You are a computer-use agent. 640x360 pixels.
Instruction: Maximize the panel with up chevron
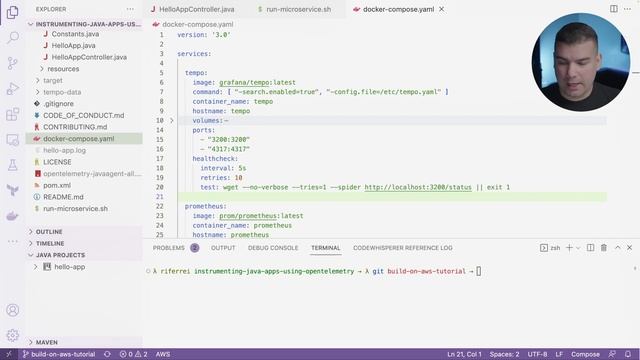coord(618,248)
